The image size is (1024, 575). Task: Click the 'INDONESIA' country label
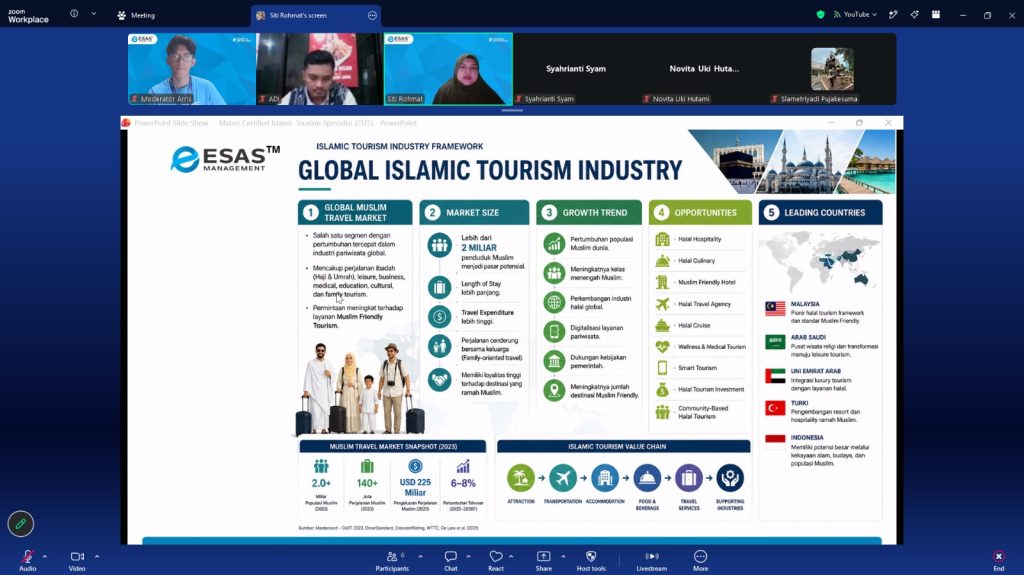[x=807, y=438]
